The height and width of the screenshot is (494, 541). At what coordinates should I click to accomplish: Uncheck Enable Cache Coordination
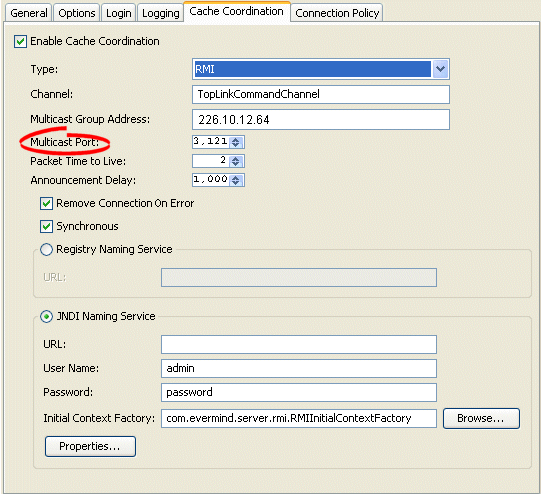pos(20,41)
